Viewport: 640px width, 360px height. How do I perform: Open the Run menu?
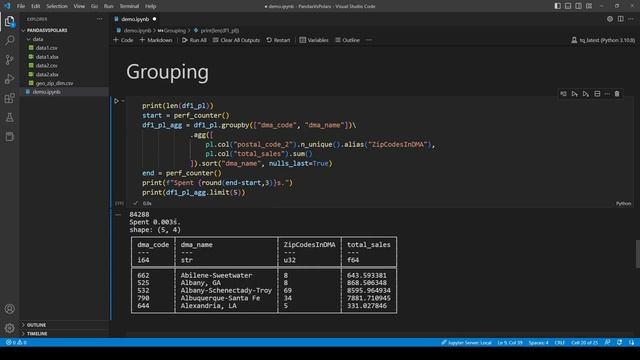click(109, 6)
